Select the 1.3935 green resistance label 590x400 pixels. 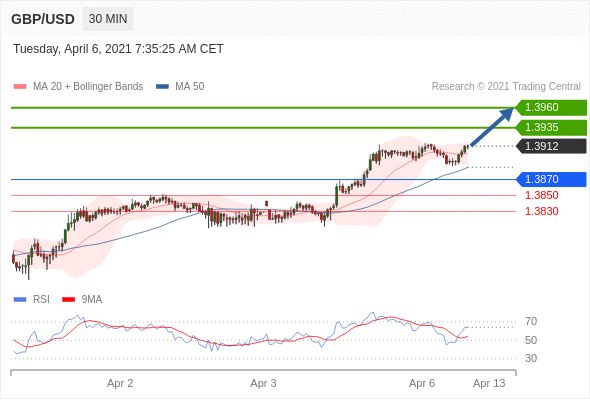551,128
